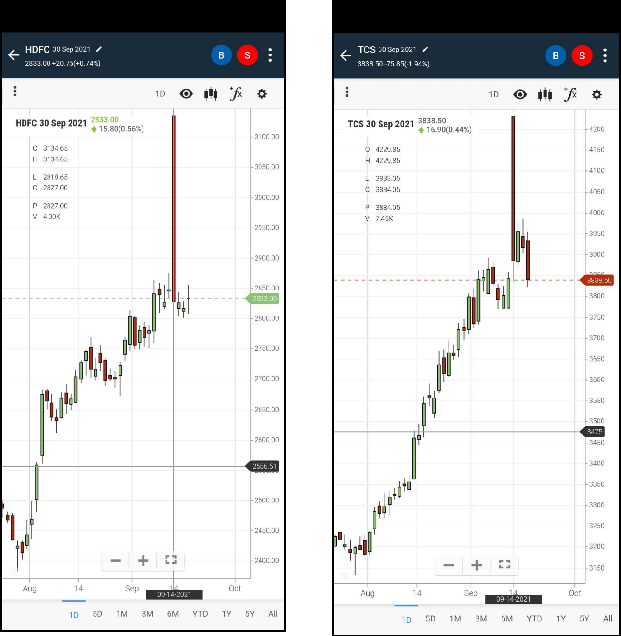Open the fx indicators icon on TCS chart
The image size is (621, 636).
(571, 94)
